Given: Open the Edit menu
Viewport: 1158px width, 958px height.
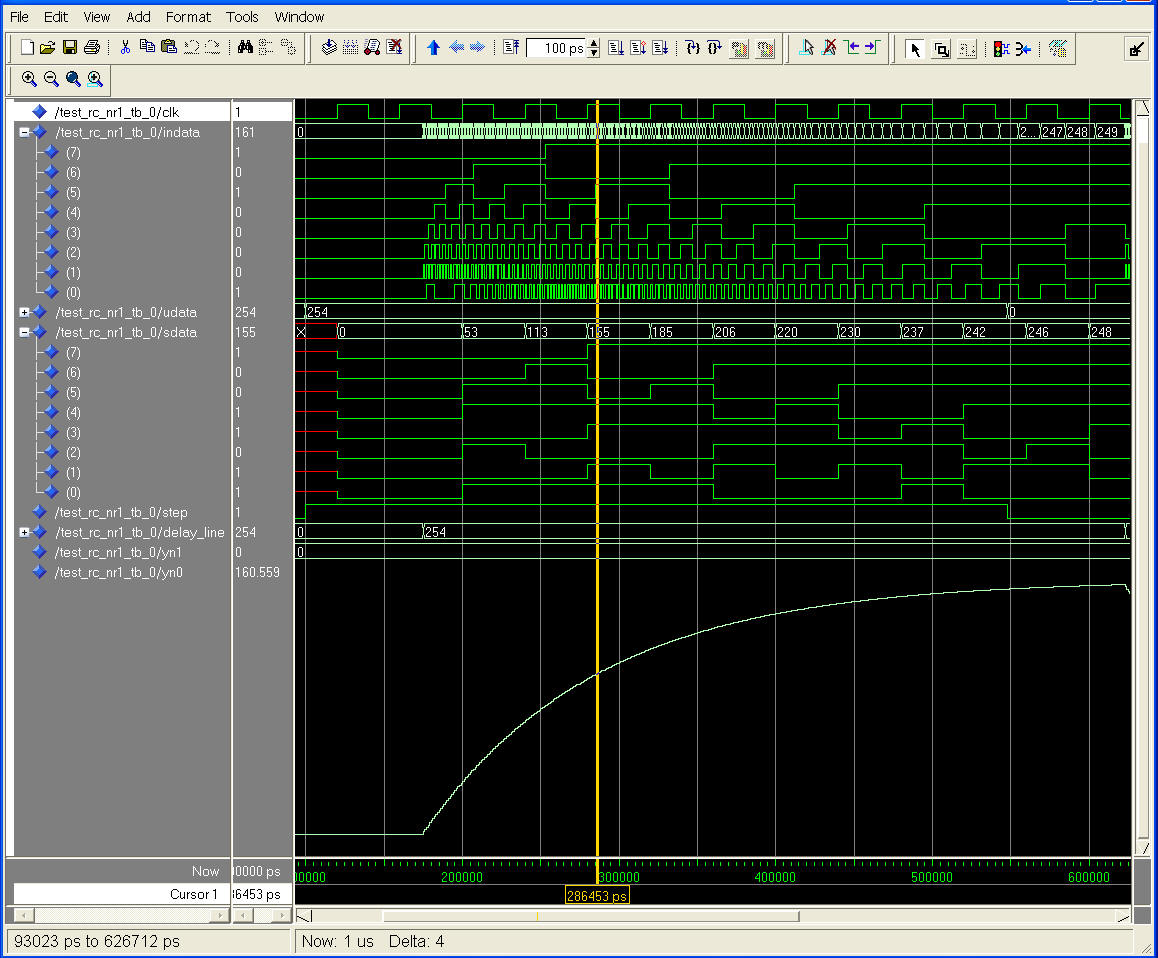Looking at the screenshot, I should [55, 16].
